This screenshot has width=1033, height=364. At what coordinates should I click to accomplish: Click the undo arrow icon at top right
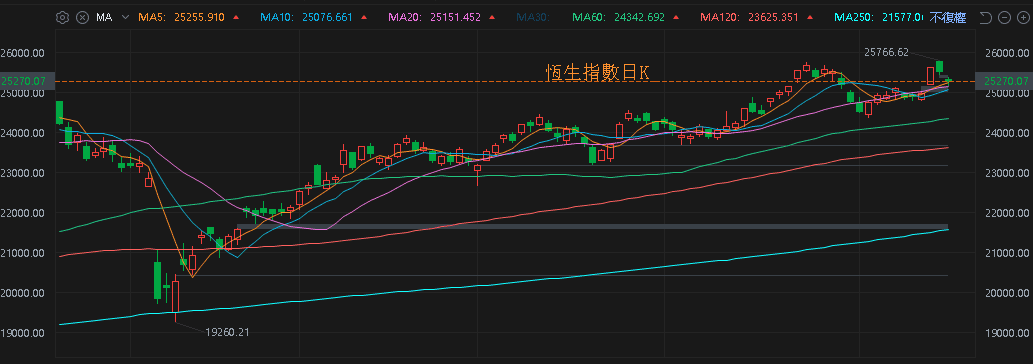(x=986, y=18)
